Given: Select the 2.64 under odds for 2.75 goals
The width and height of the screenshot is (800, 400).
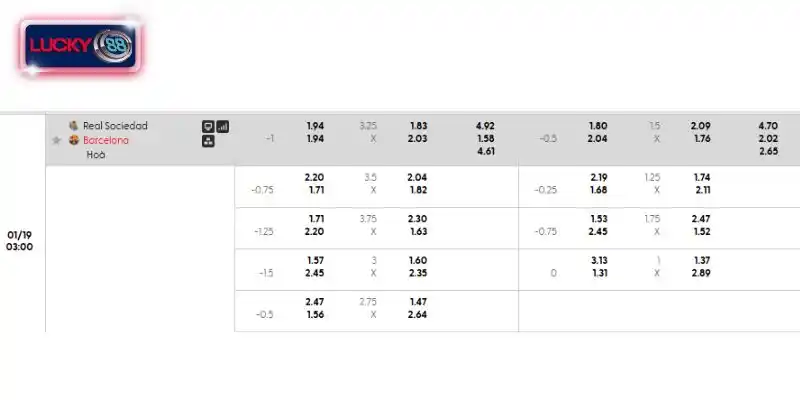Looking at the screenshot, I should [x=418, y=313].
